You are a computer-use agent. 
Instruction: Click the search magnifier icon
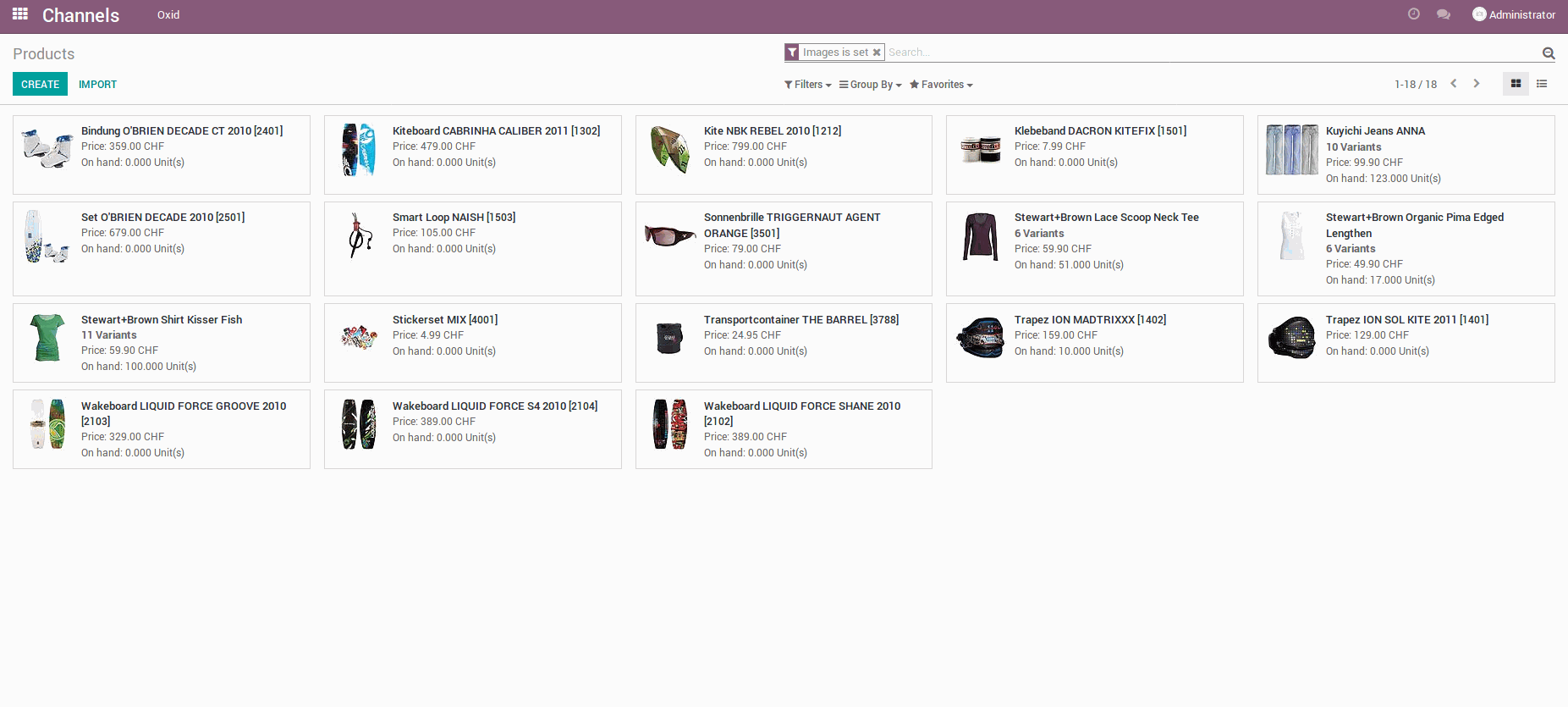[1549, 53]
